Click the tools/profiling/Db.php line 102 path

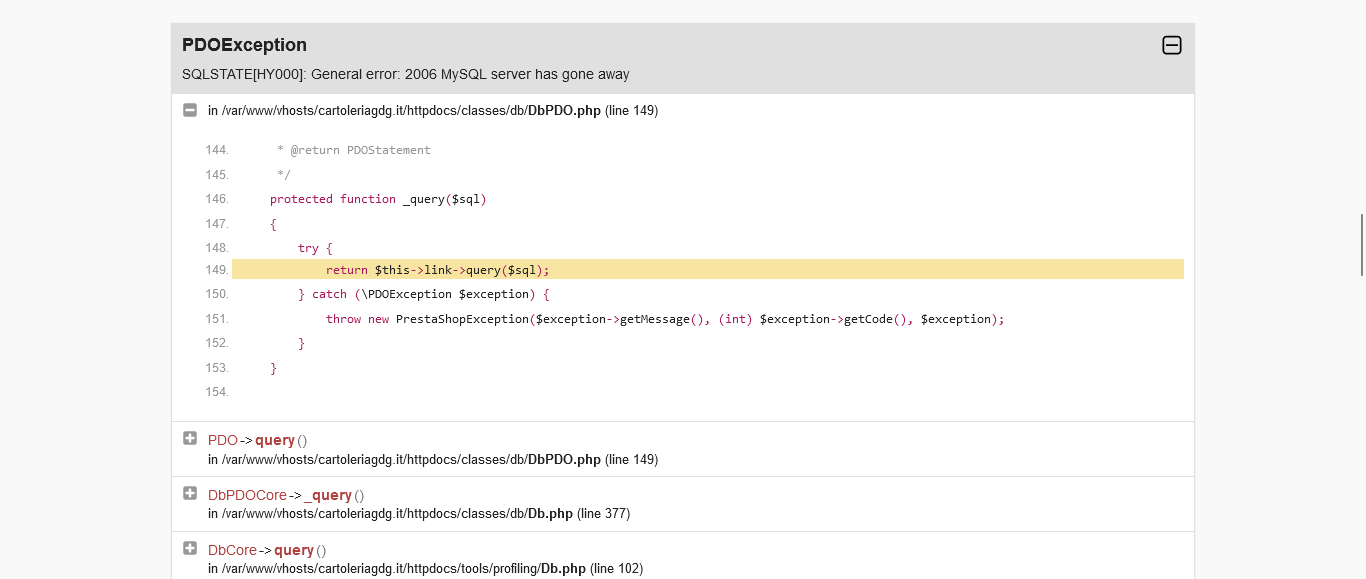tap(425, 569)
